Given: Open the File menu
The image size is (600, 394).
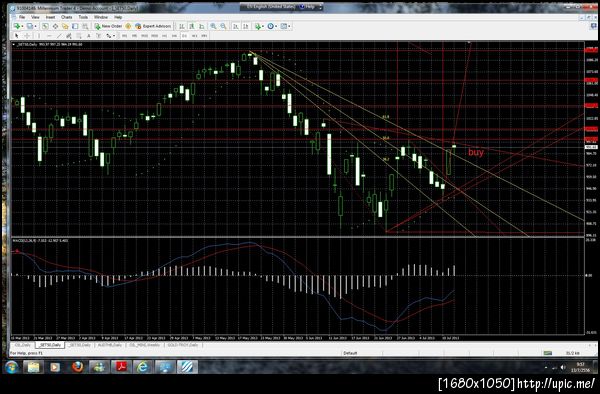Looking at the screenshot, I should (x=22, y=17).
